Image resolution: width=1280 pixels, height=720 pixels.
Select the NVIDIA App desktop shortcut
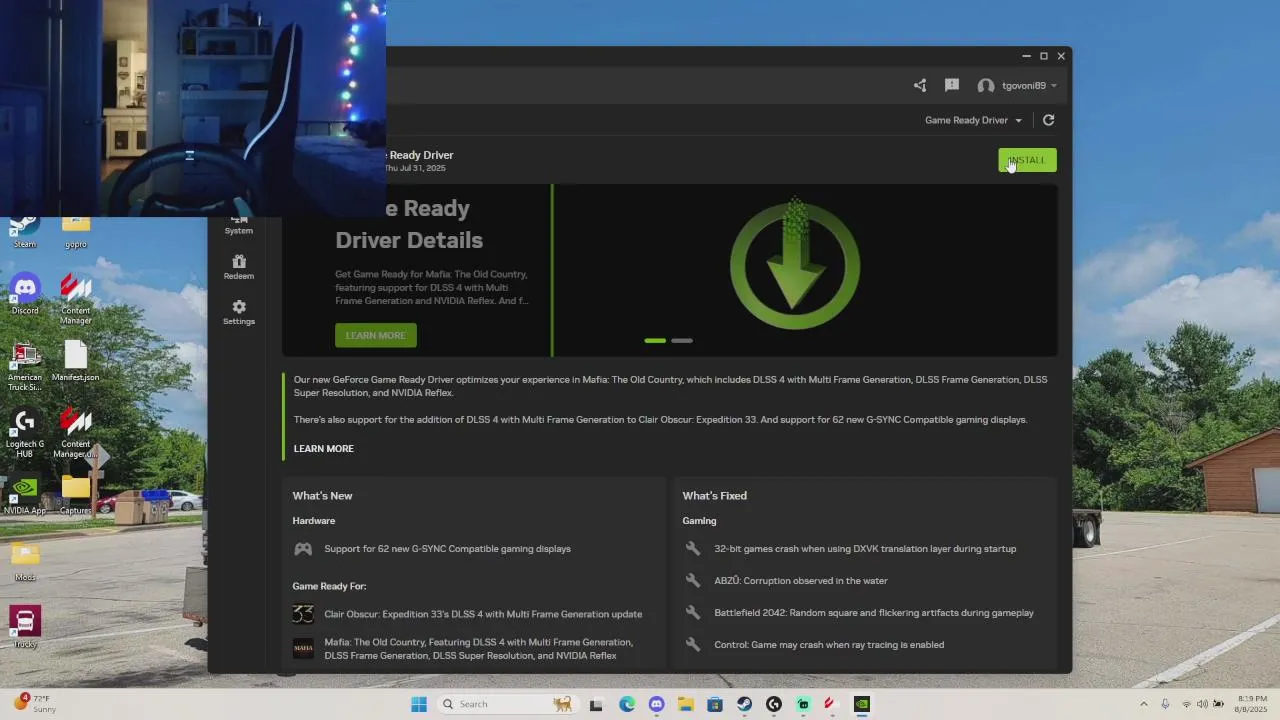(25, 496)
